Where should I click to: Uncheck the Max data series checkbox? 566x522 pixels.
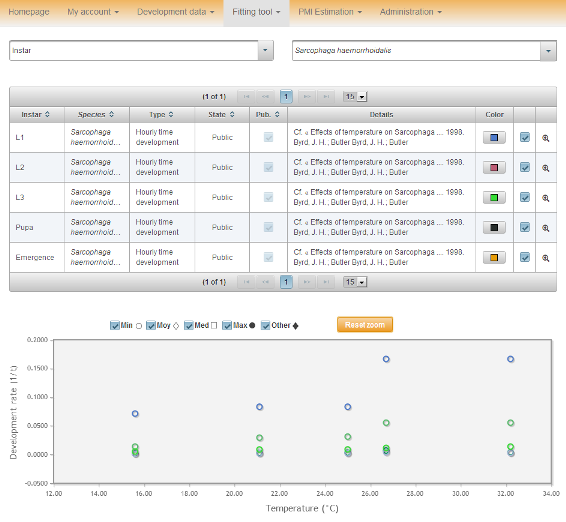(x=227, y=325)
